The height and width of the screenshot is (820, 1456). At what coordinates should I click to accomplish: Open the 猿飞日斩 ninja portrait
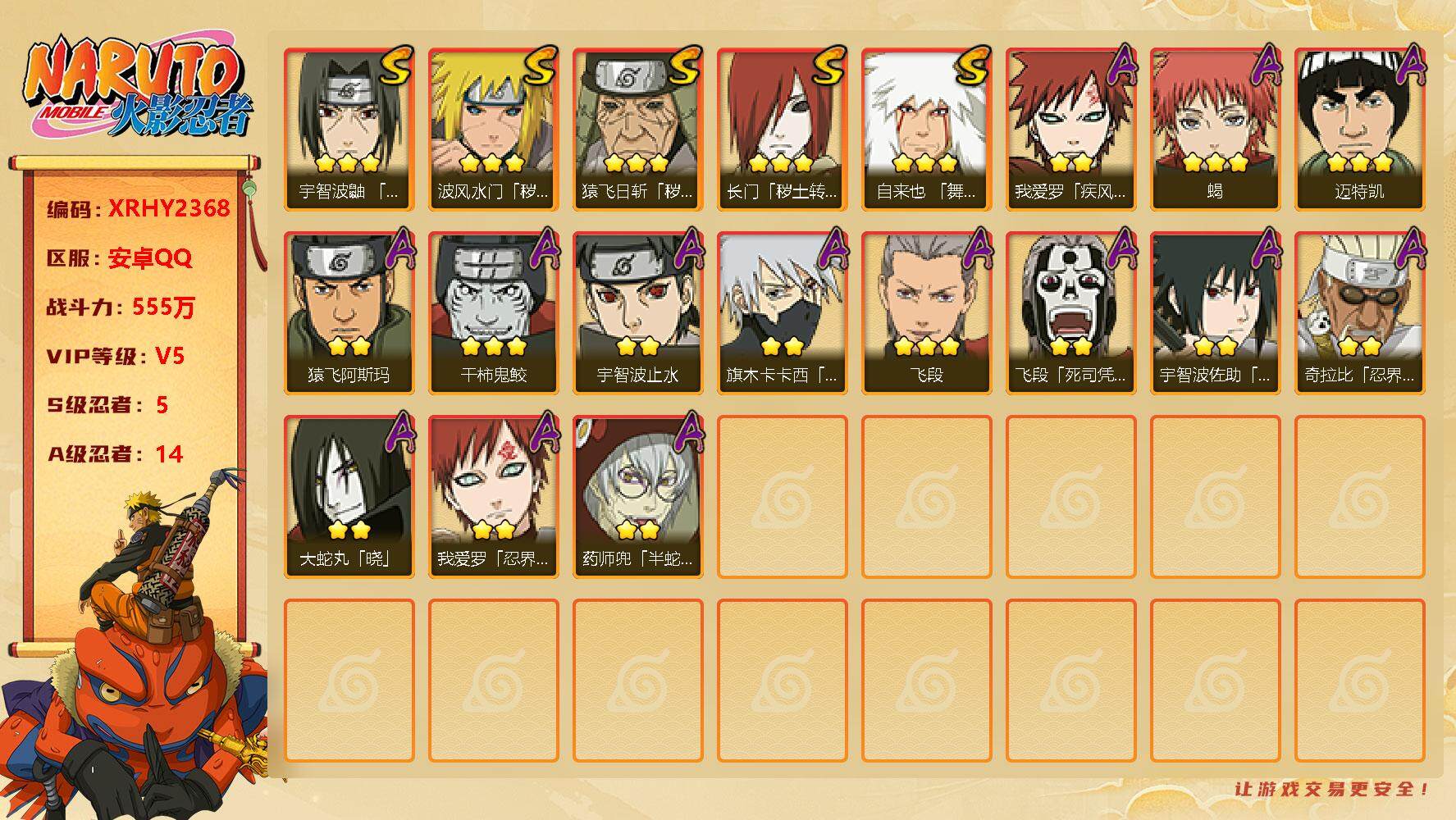pos(637,130)
